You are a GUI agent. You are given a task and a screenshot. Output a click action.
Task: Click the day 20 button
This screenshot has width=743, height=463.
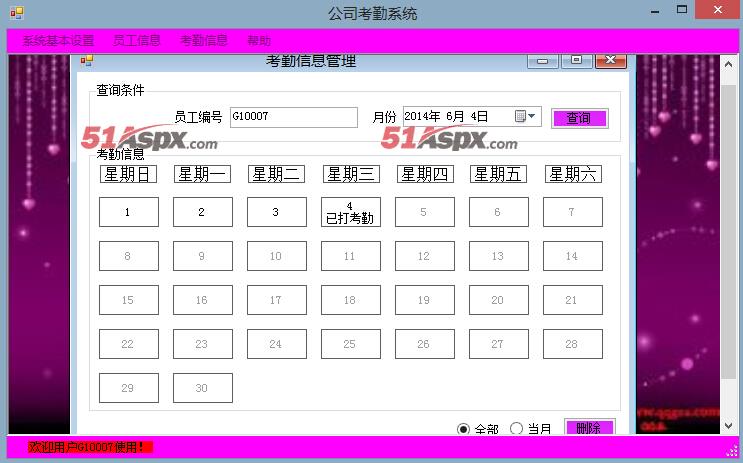(498, 300)
